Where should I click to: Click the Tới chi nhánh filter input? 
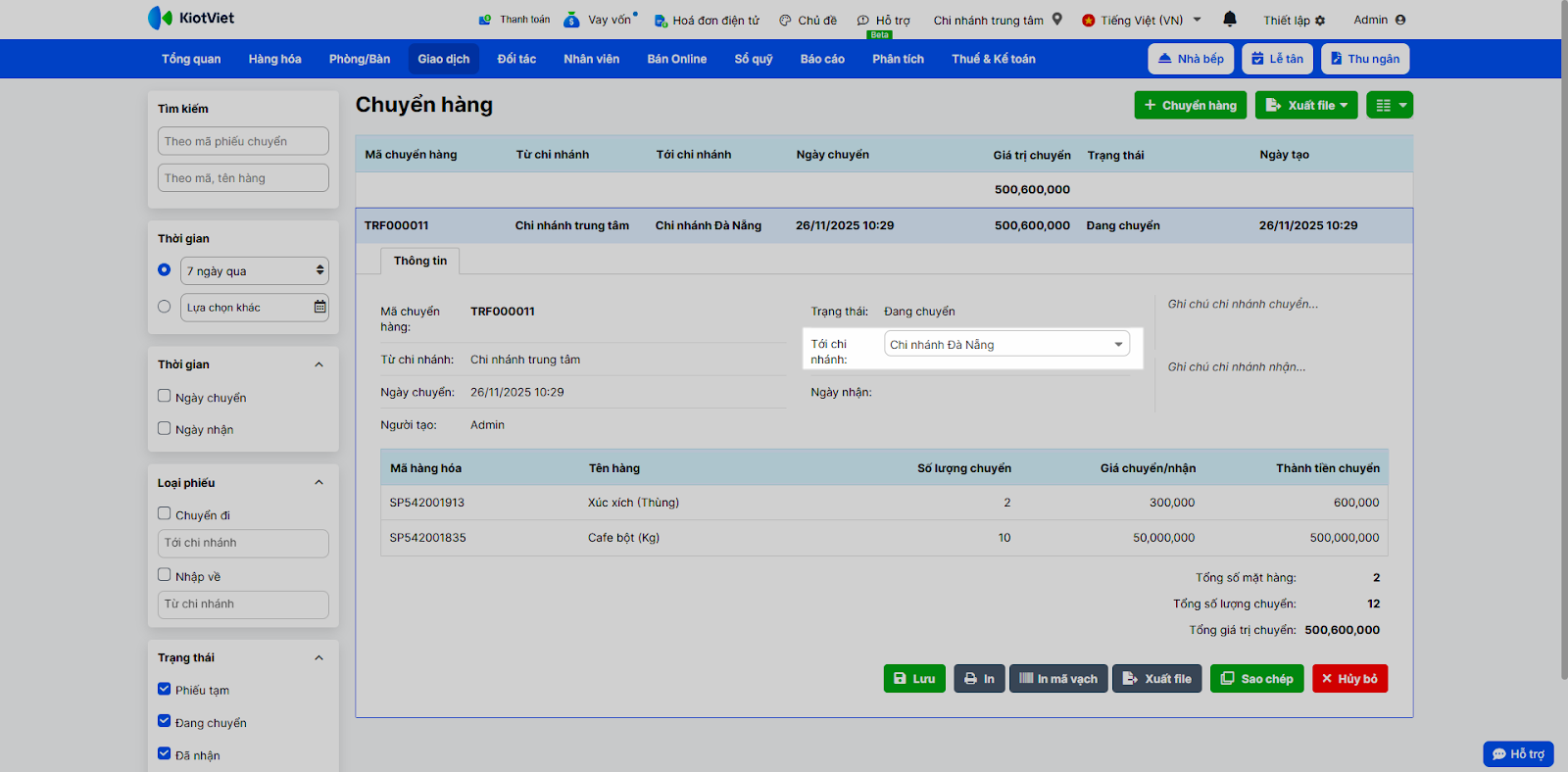tap(243, 543)
